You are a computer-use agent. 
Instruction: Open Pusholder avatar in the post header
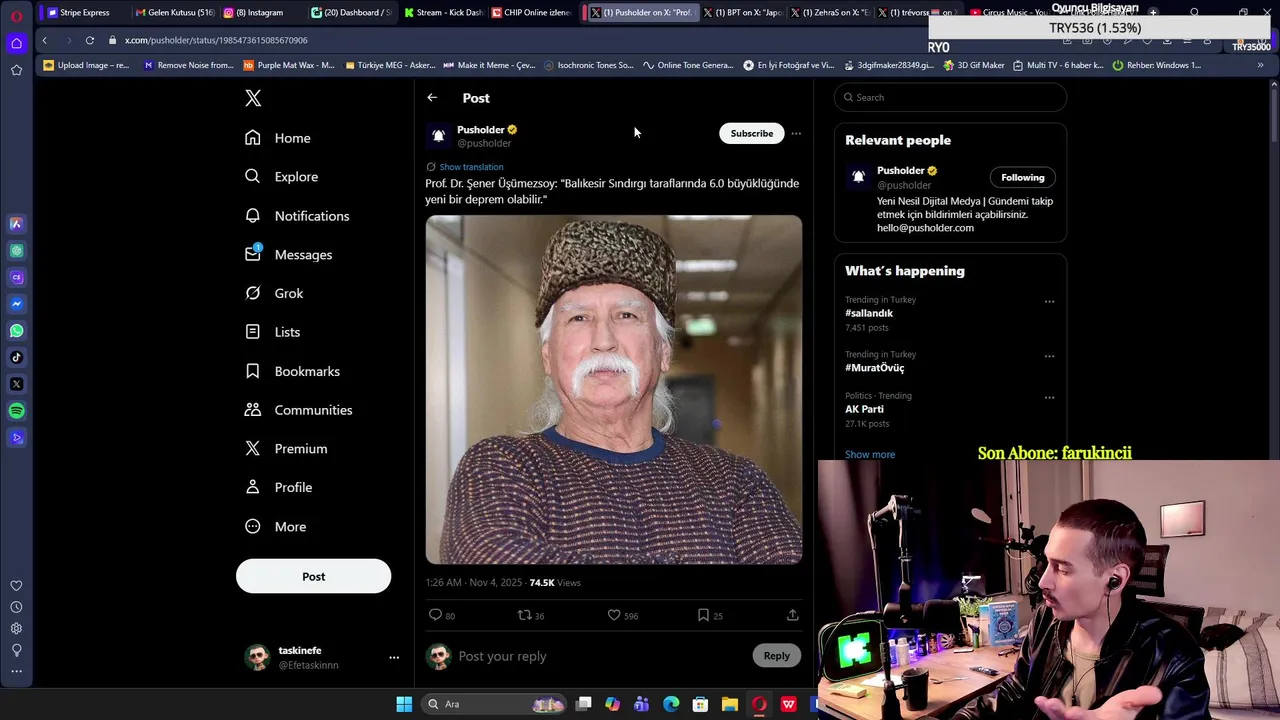438,136
